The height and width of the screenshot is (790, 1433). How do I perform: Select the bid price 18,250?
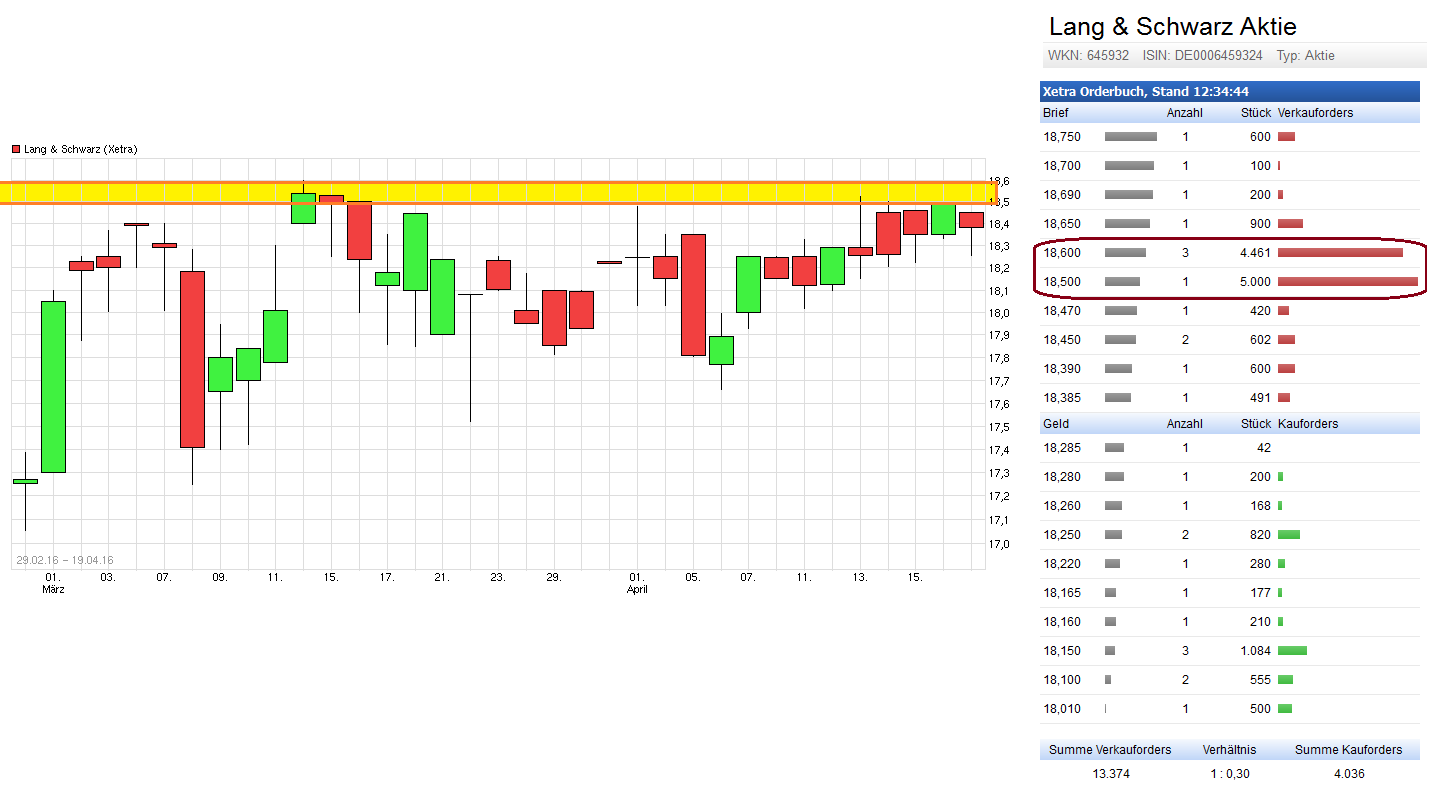click(x=1062, y=535)
